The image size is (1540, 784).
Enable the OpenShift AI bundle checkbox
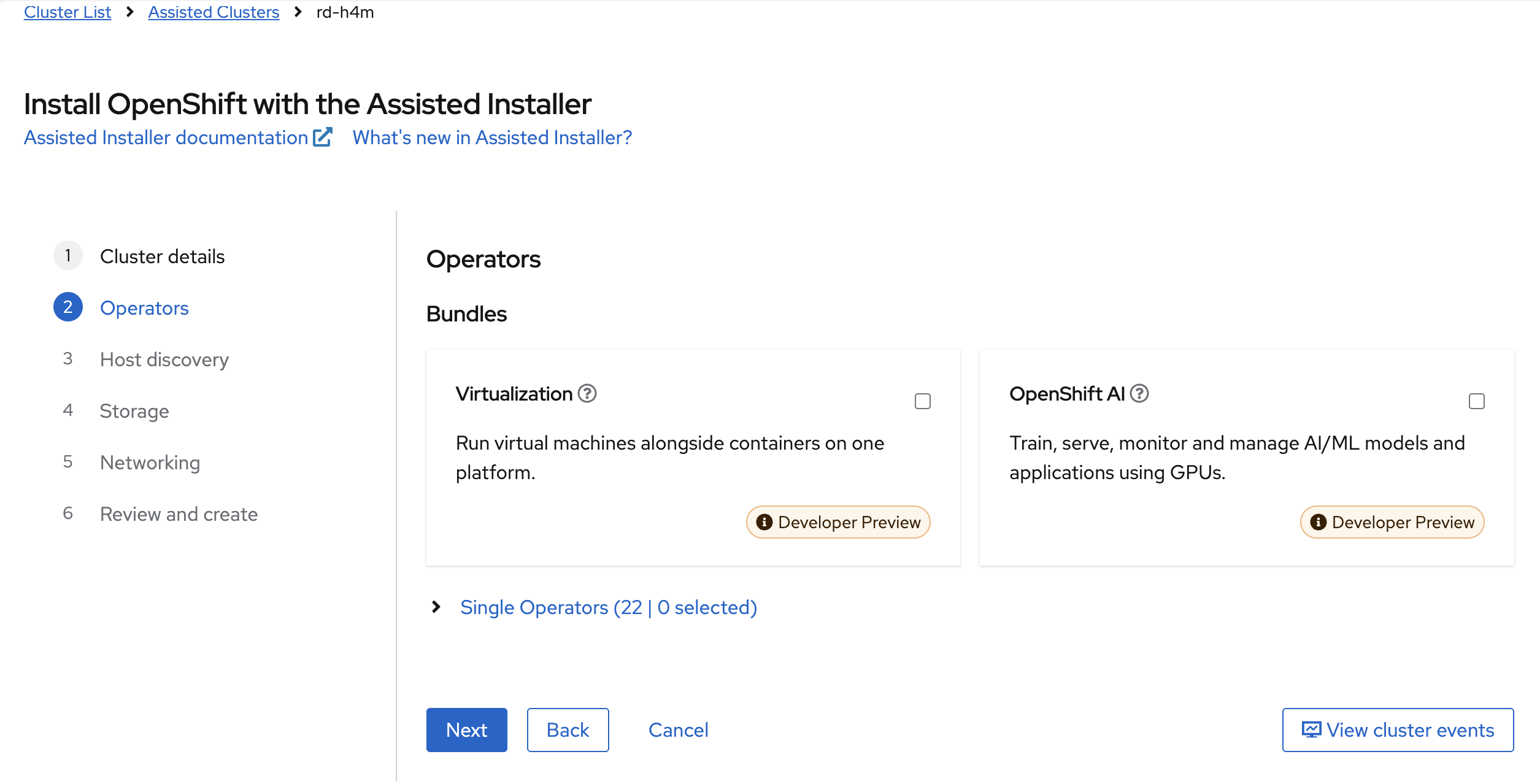click(x=1477, y=401)
